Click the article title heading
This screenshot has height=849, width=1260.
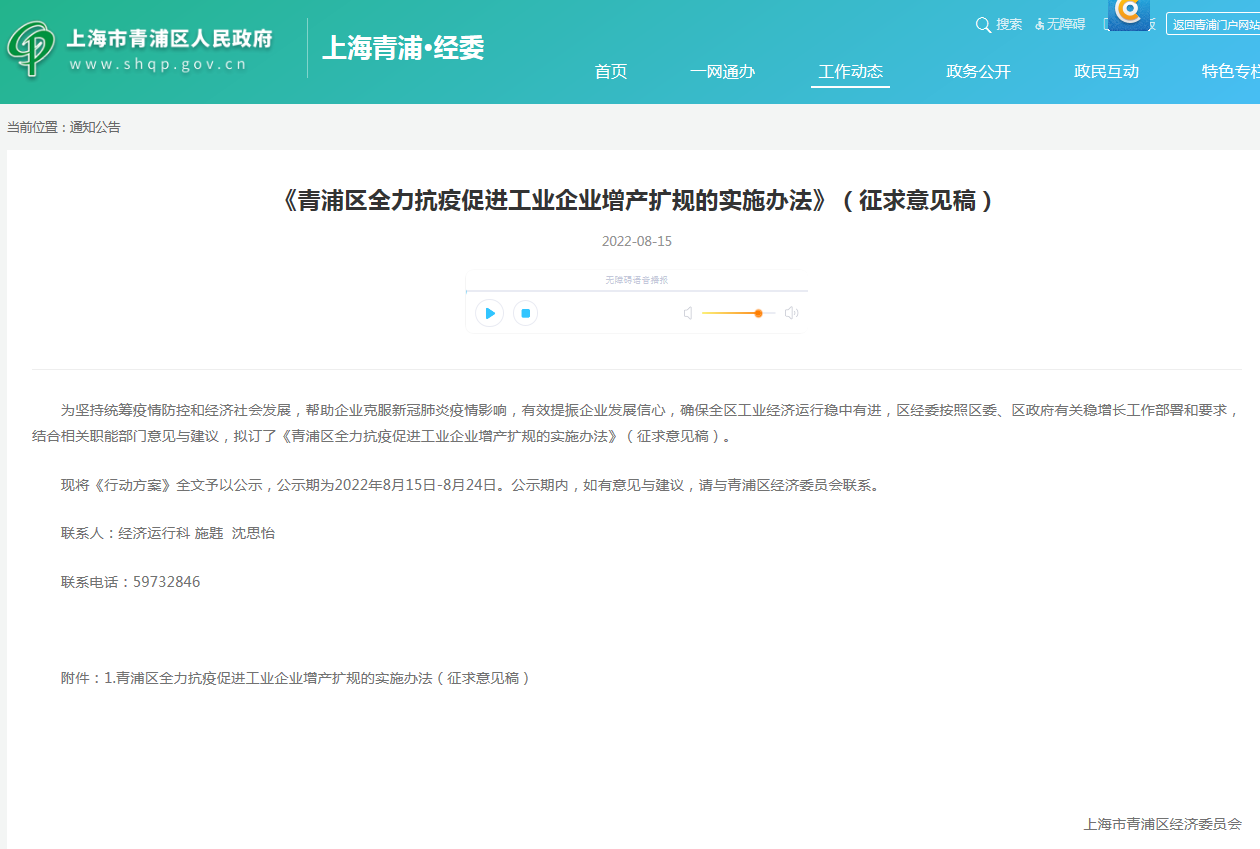[x=636, y=201]
